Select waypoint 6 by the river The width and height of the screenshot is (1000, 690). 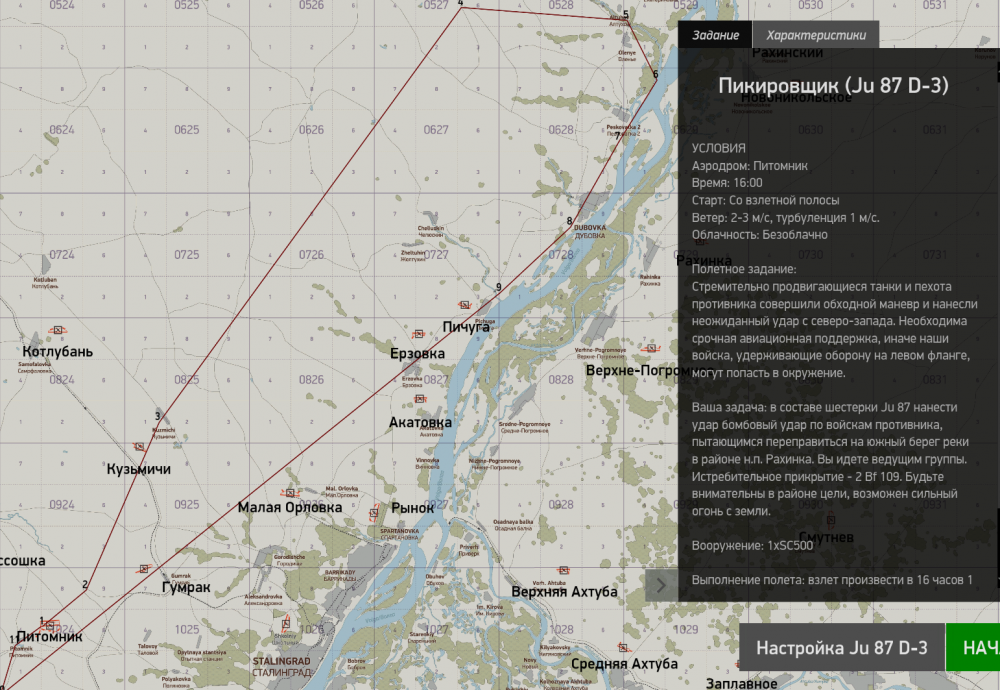point(655,75)
